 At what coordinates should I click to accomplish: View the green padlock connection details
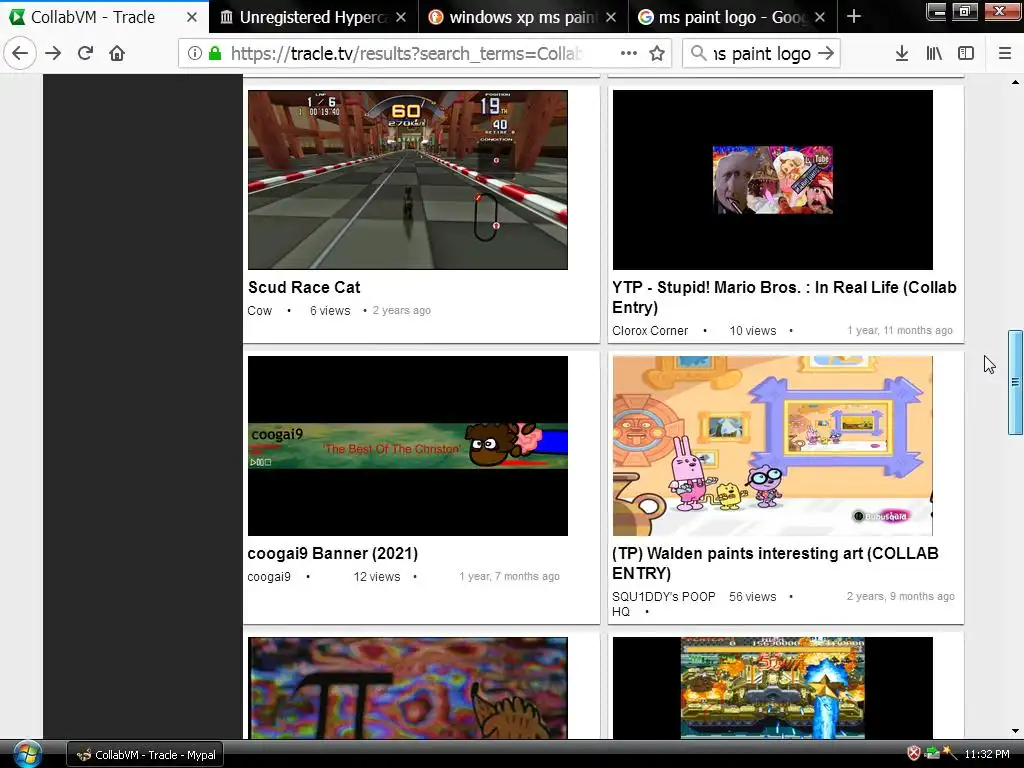click(x=214, y=54)
